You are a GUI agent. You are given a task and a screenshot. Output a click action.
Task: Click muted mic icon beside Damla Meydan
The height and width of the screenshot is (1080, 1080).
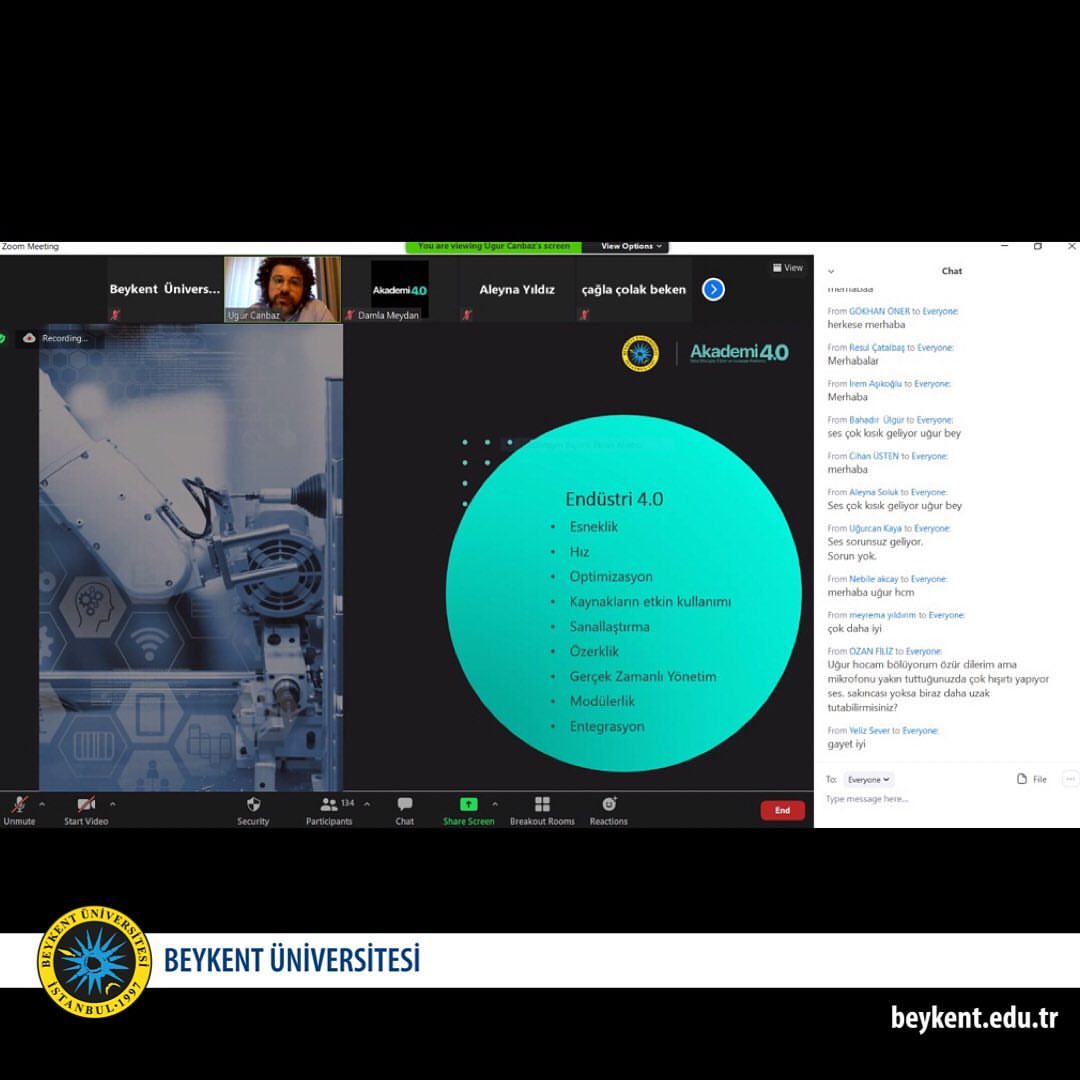350,315
